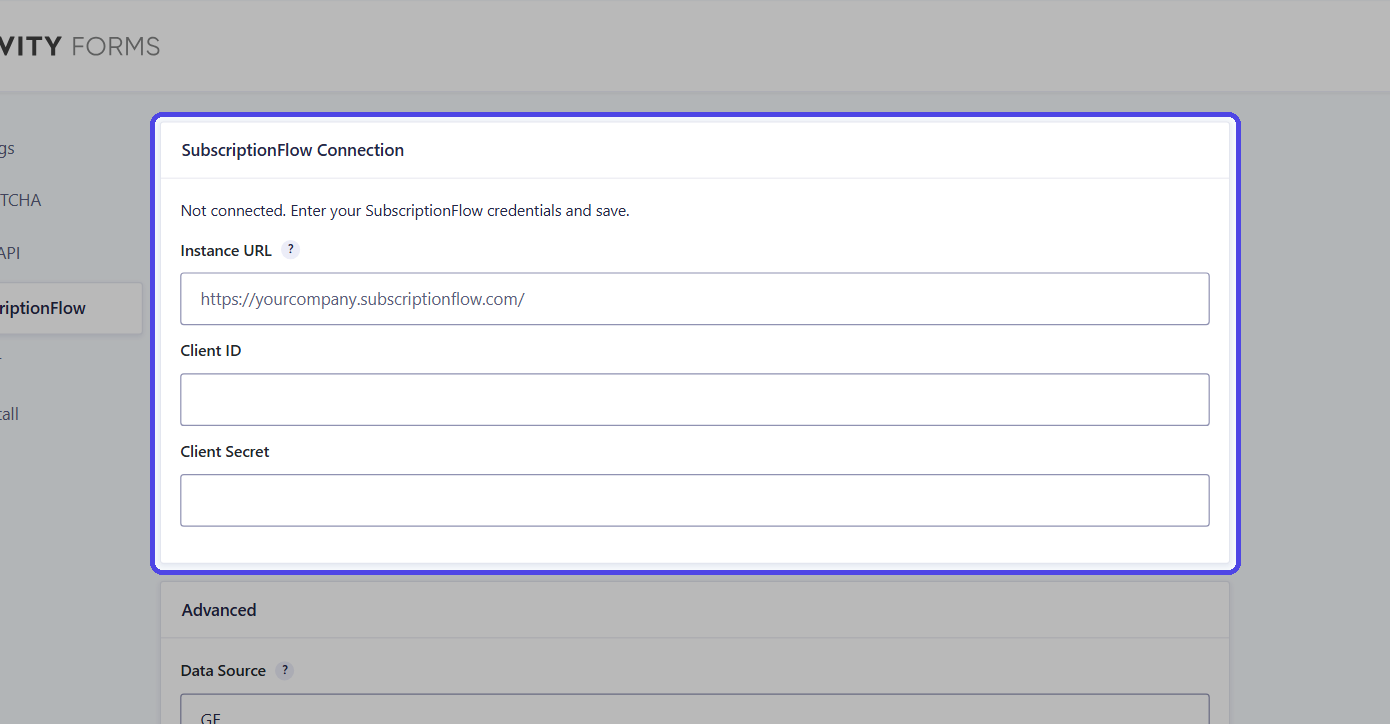Open the Data Source field showing GF
Viewport: 1390px width, 724px height.
[x=695, y=709]
